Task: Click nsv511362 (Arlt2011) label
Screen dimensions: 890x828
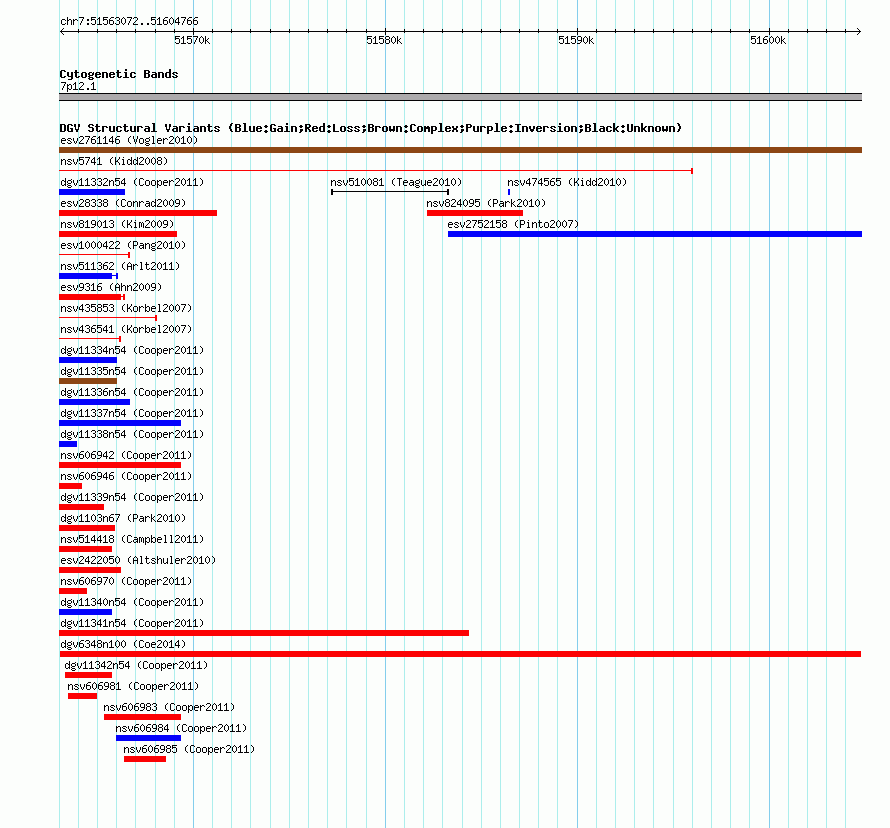Action: coord(120,266)
